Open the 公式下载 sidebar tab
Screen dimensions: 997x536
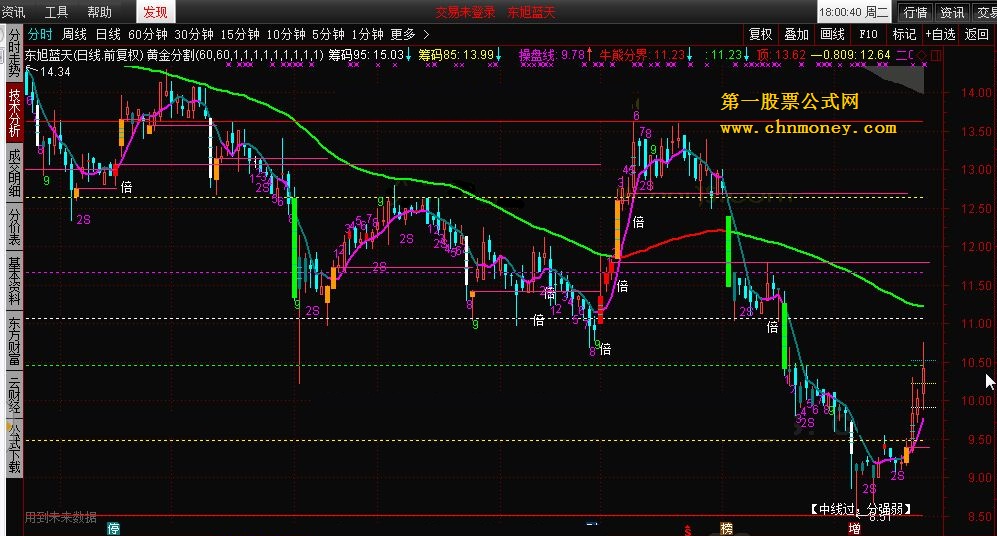14,448
